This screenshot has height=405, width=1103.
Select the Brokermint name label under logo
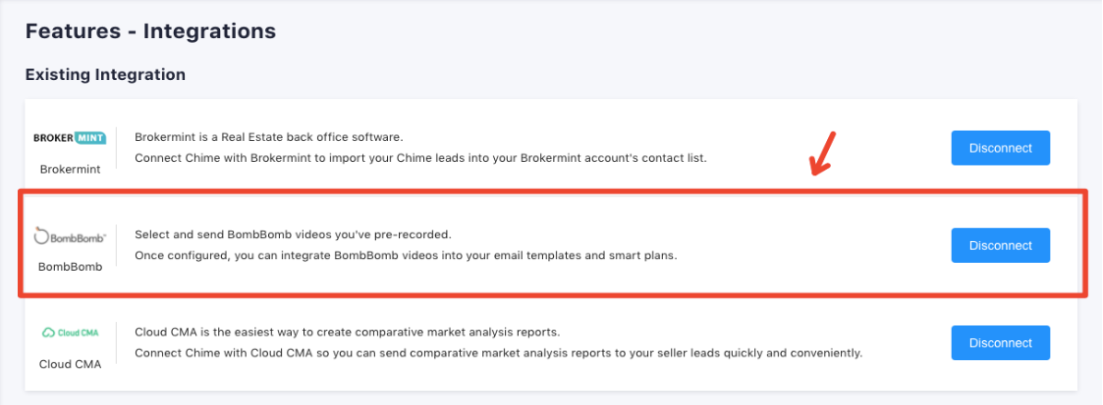click(x=70, y=169)
